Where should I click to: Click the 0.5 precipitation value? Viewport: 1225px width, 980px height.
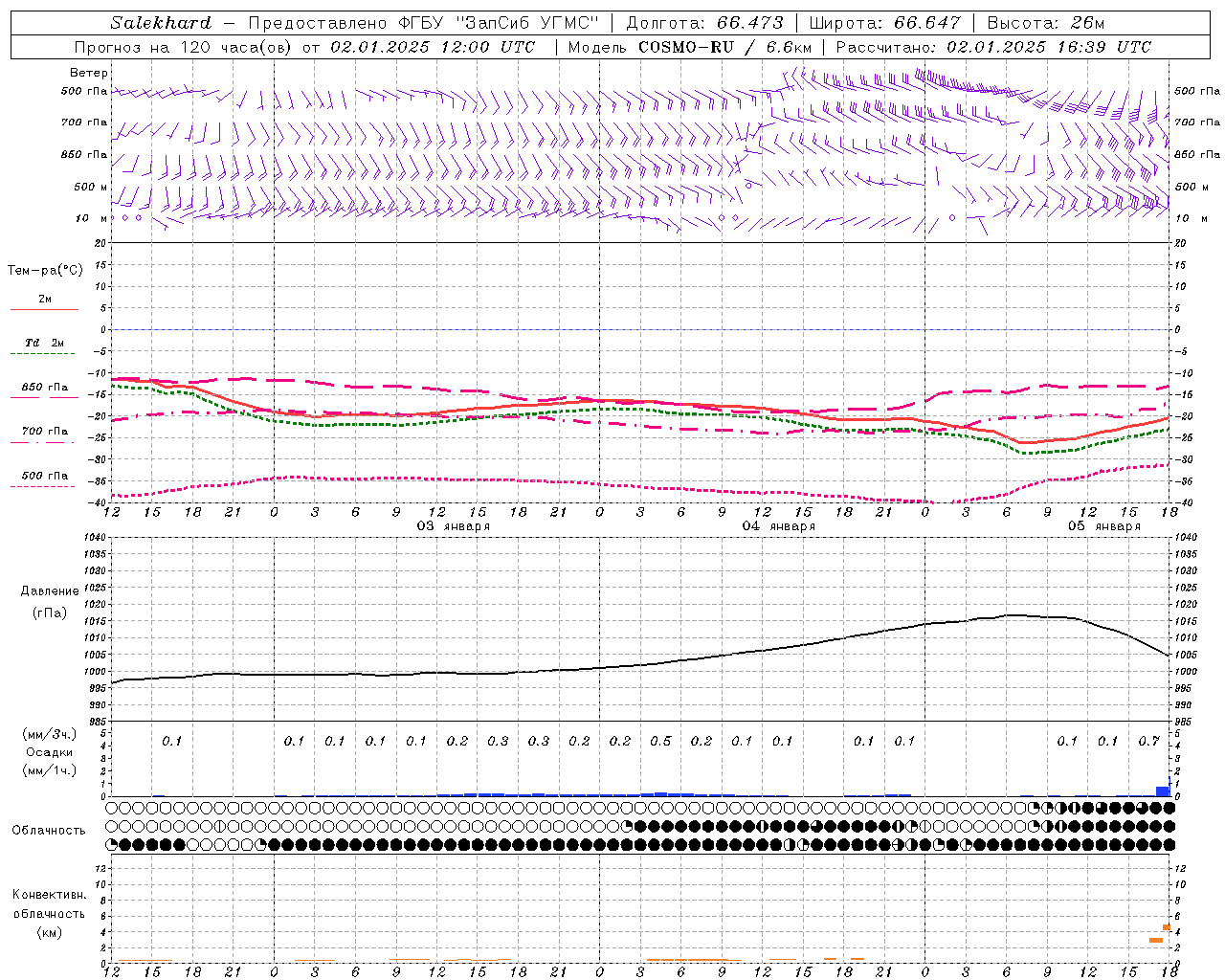point(660,742)
